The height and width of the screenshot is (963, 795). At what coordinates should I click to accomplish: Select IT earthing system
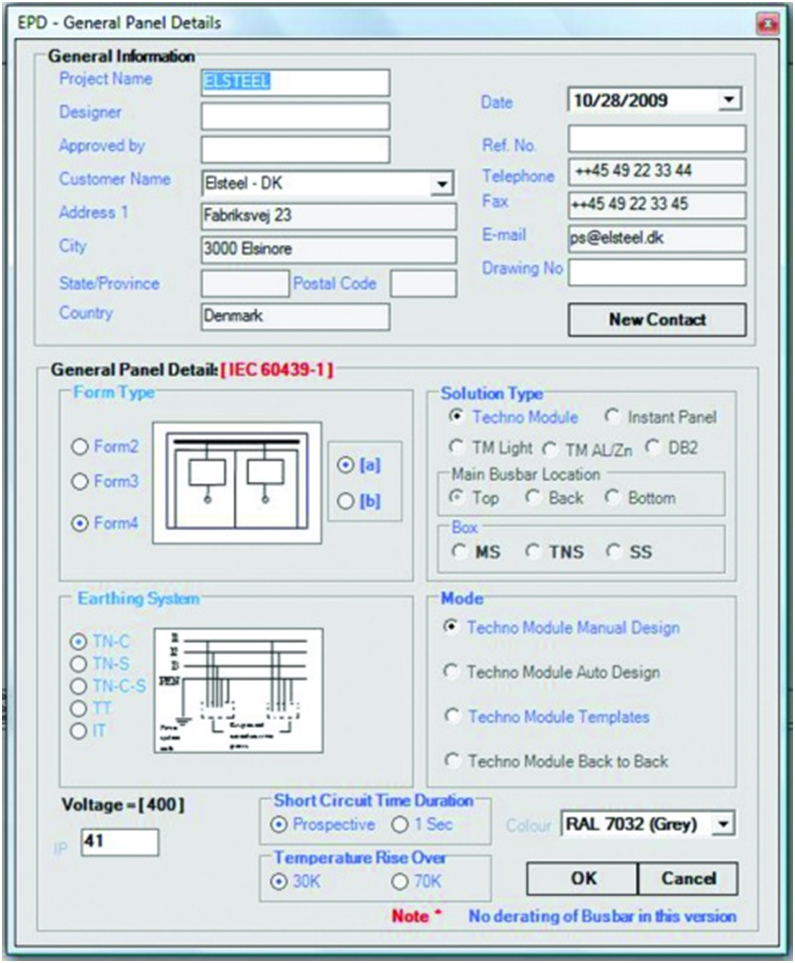(x=79, y=731)
